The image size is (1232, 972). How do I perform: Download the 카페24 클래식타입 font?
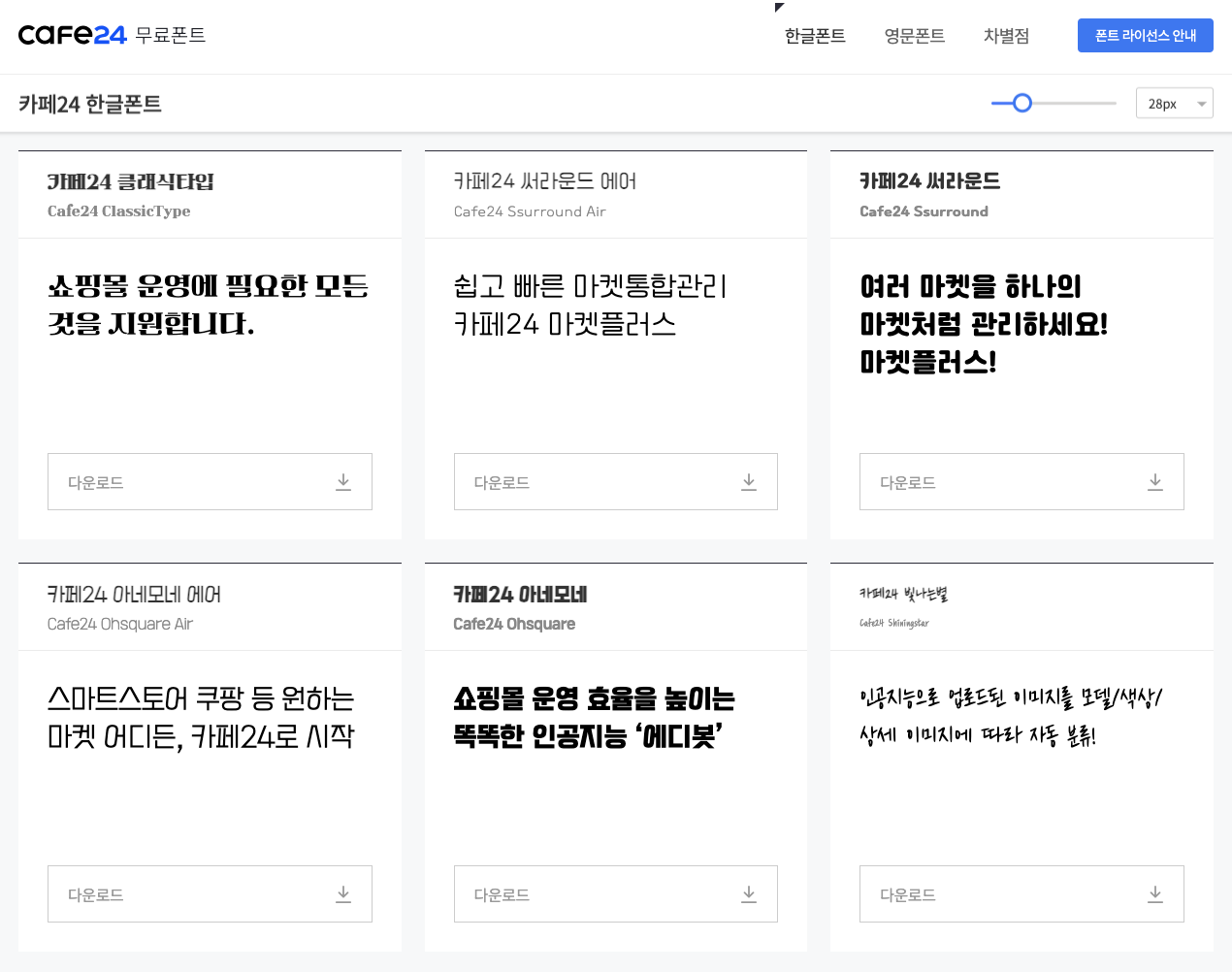(210, 481)
